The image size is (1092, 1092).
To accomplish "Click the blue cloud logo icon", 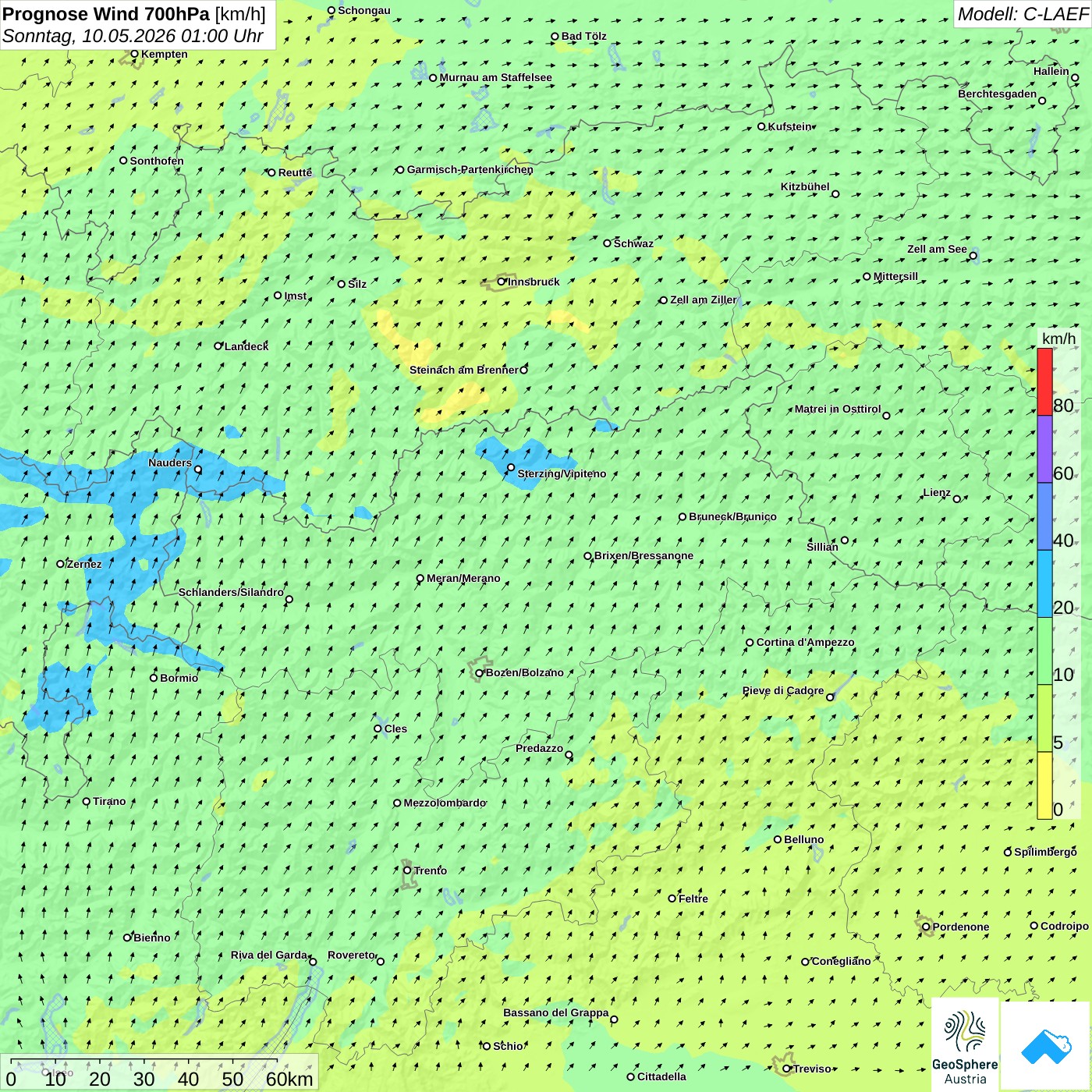I will (1045, 1046).
